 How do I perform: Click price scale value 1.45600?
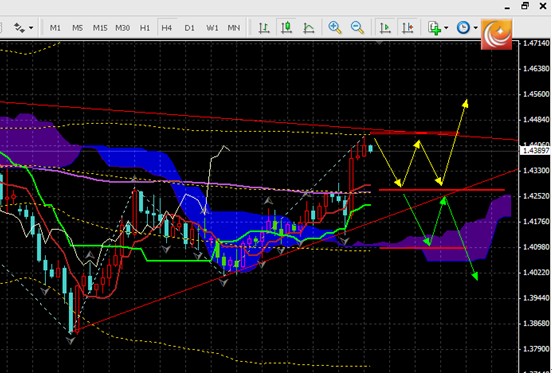(x=536, y=94)
